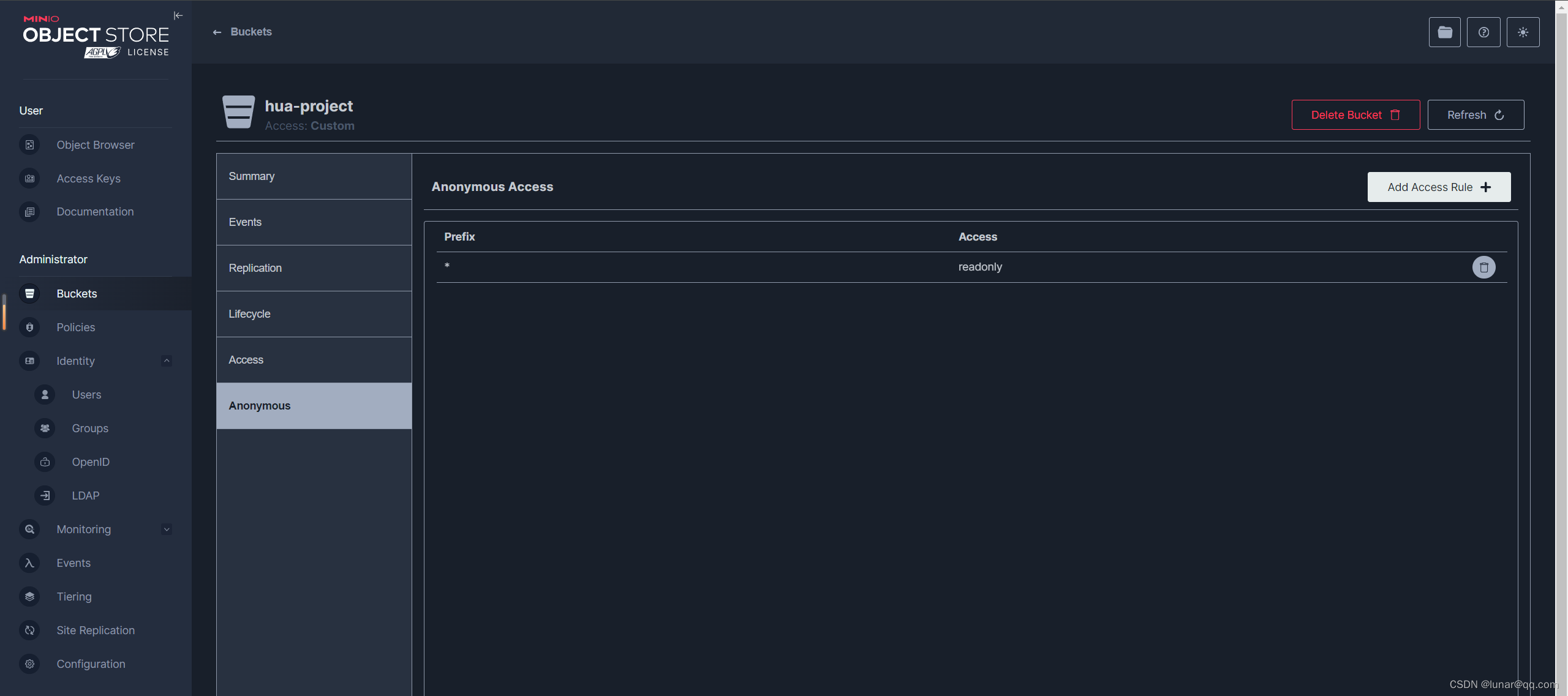This screenshot has height=696, width=1568.
Task: Select the Replication tab
Action: point(314,268)
